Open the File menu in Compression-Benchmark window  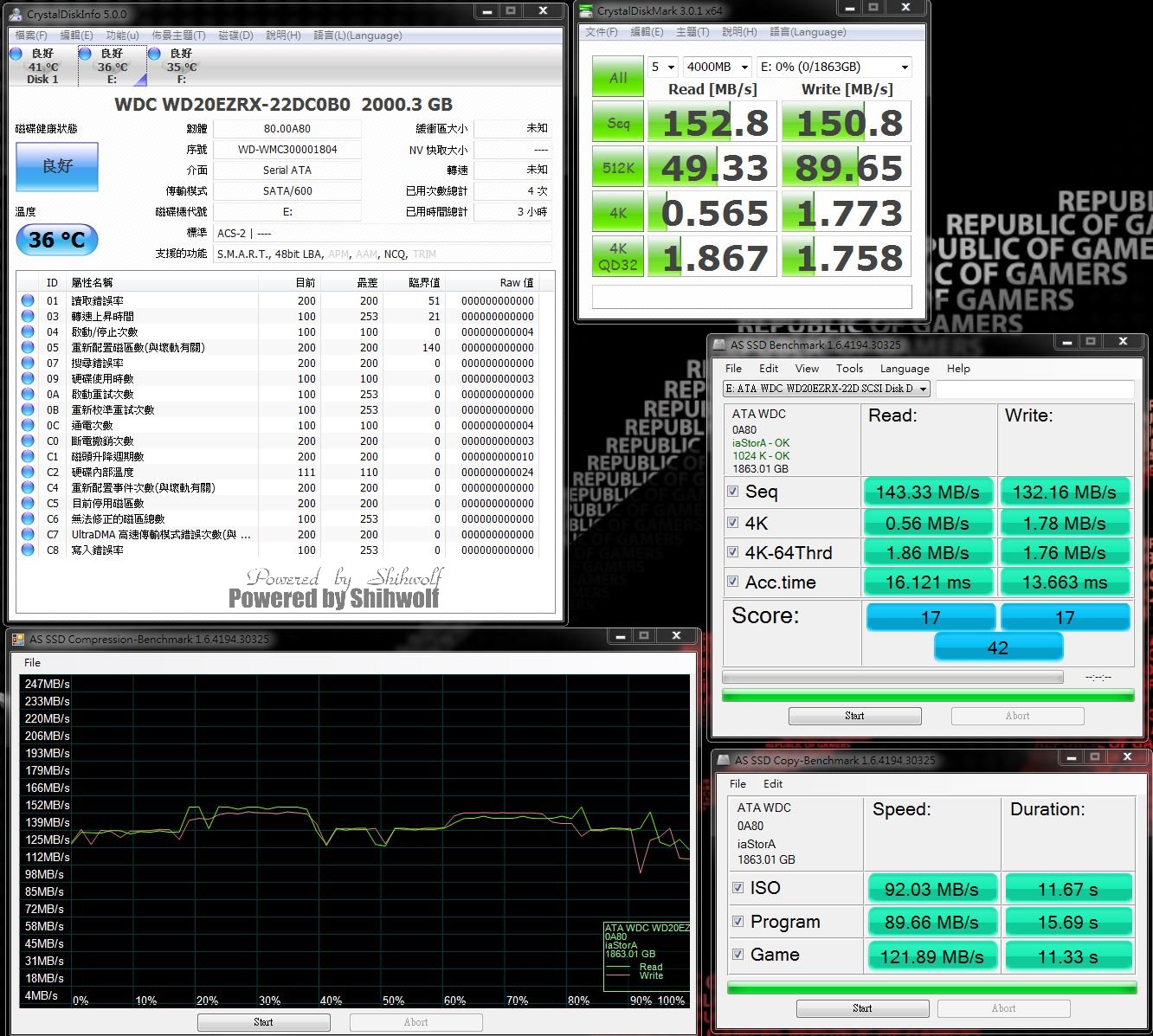click(x=32, y=662)
